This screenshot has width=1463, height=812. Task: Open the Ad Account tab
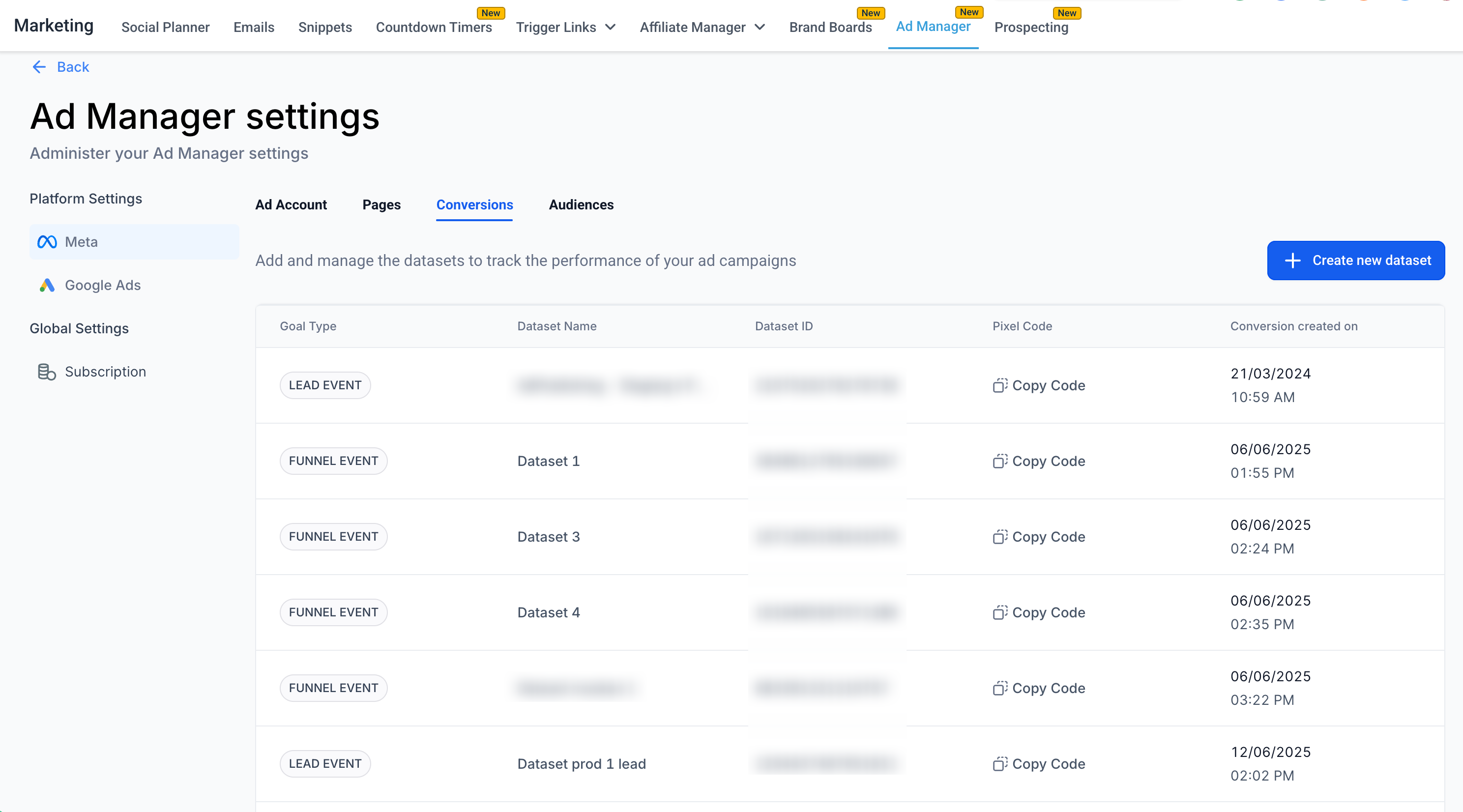coord(291,204)
